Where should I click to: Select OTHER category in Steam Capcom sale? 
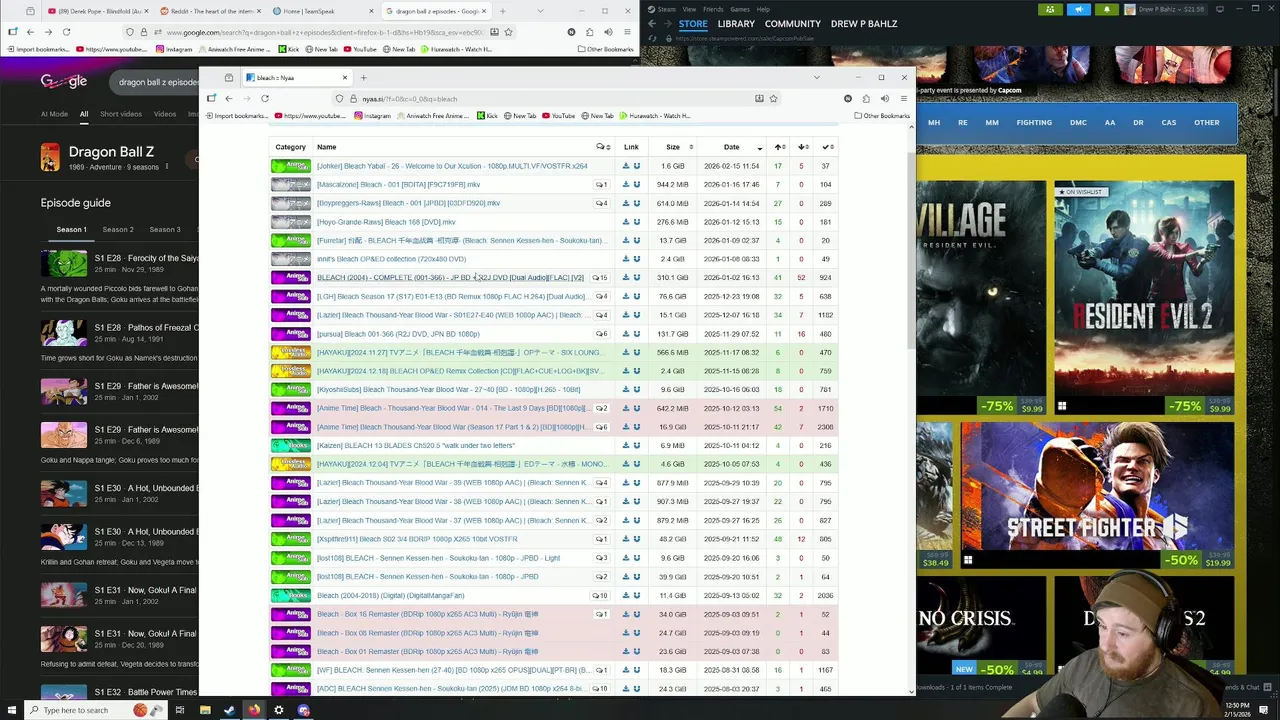tap(1206, 123)
